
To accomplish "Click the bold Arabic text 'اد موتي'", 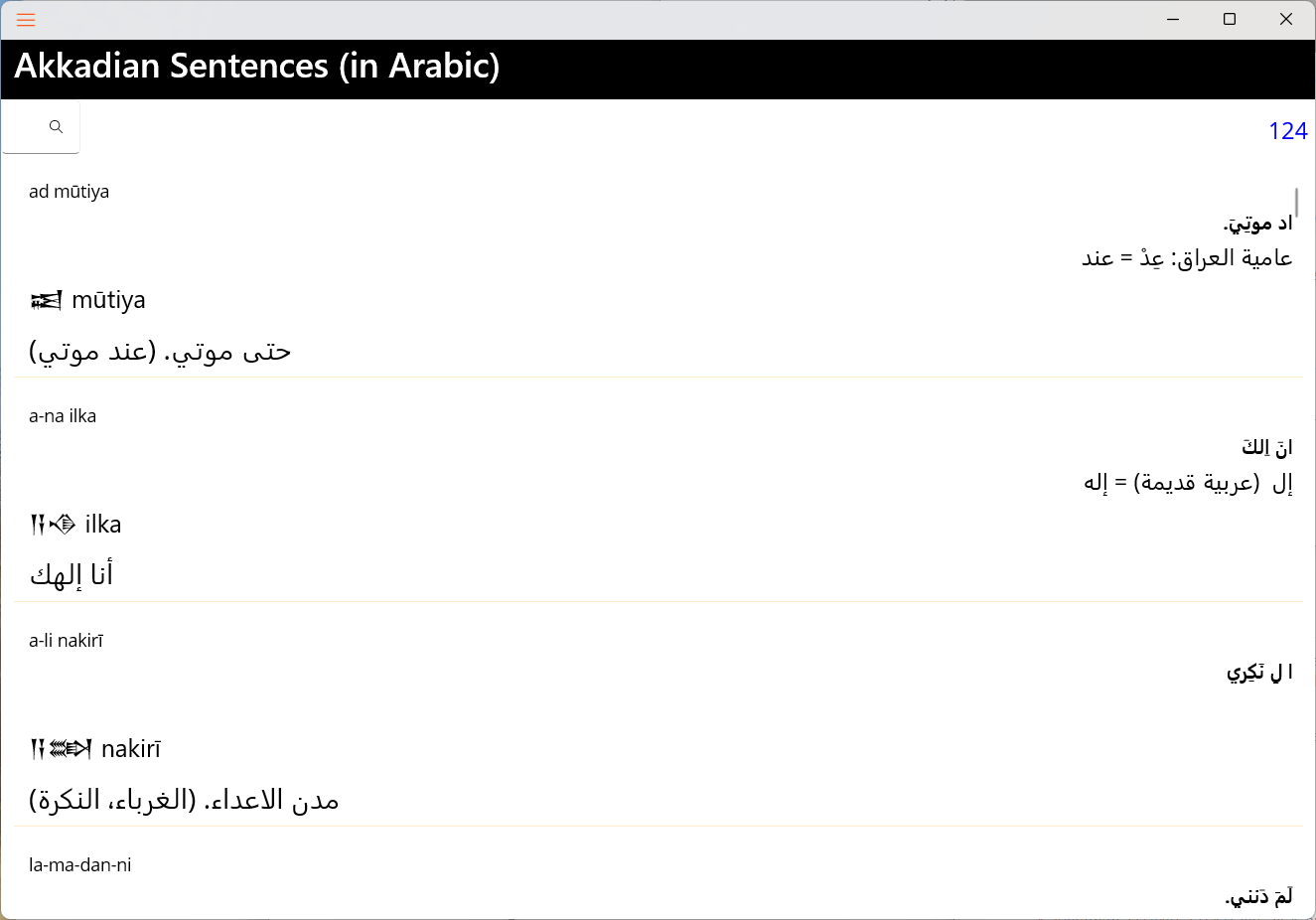I will tap(1257, 224).
